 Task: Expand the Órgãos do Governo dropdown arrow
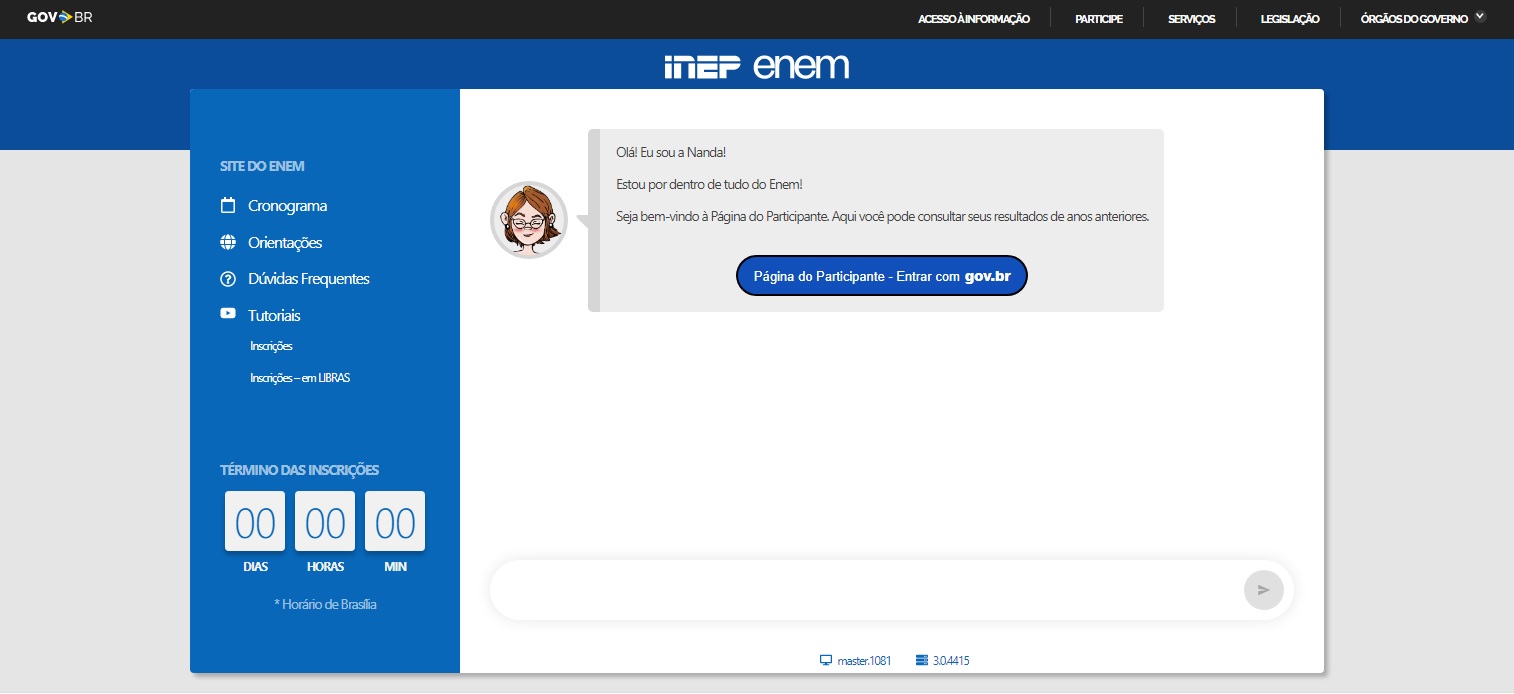tap(1480, 16)
